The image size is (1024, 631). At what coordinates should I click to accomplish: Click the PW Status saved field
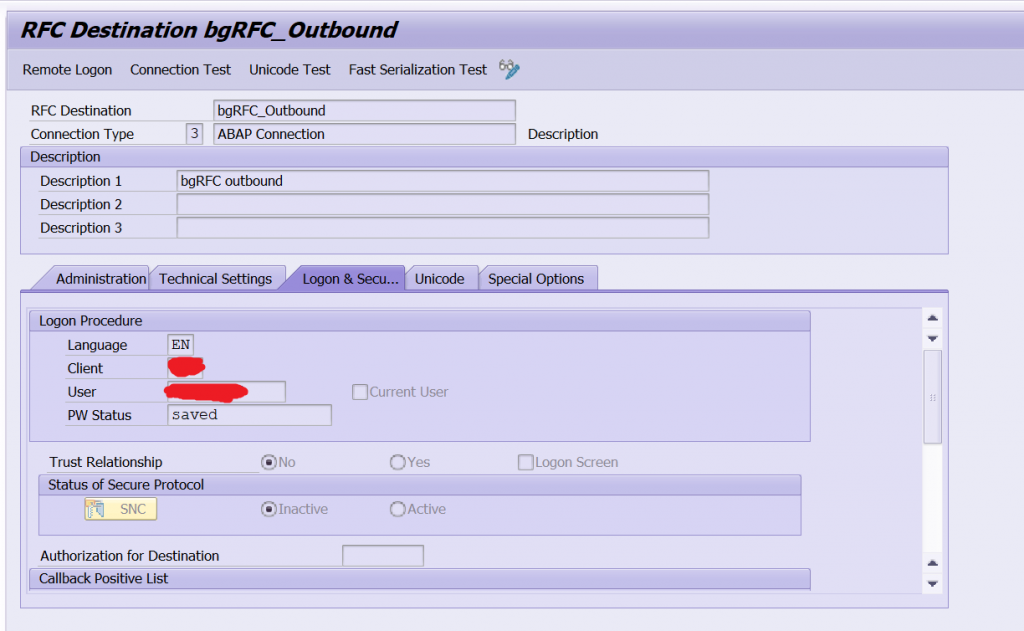pyautogui.click(x=249, y=415)
